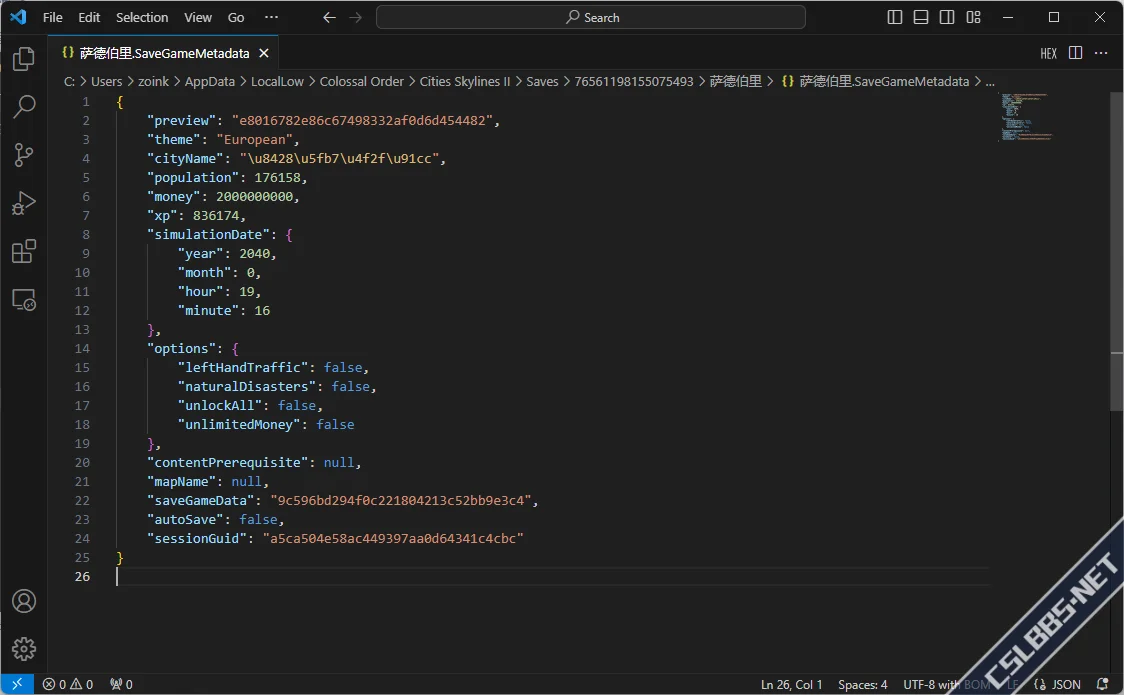Open file in HEX editor
This screenshot has width=1124, height=695.
coord(1049,54)
